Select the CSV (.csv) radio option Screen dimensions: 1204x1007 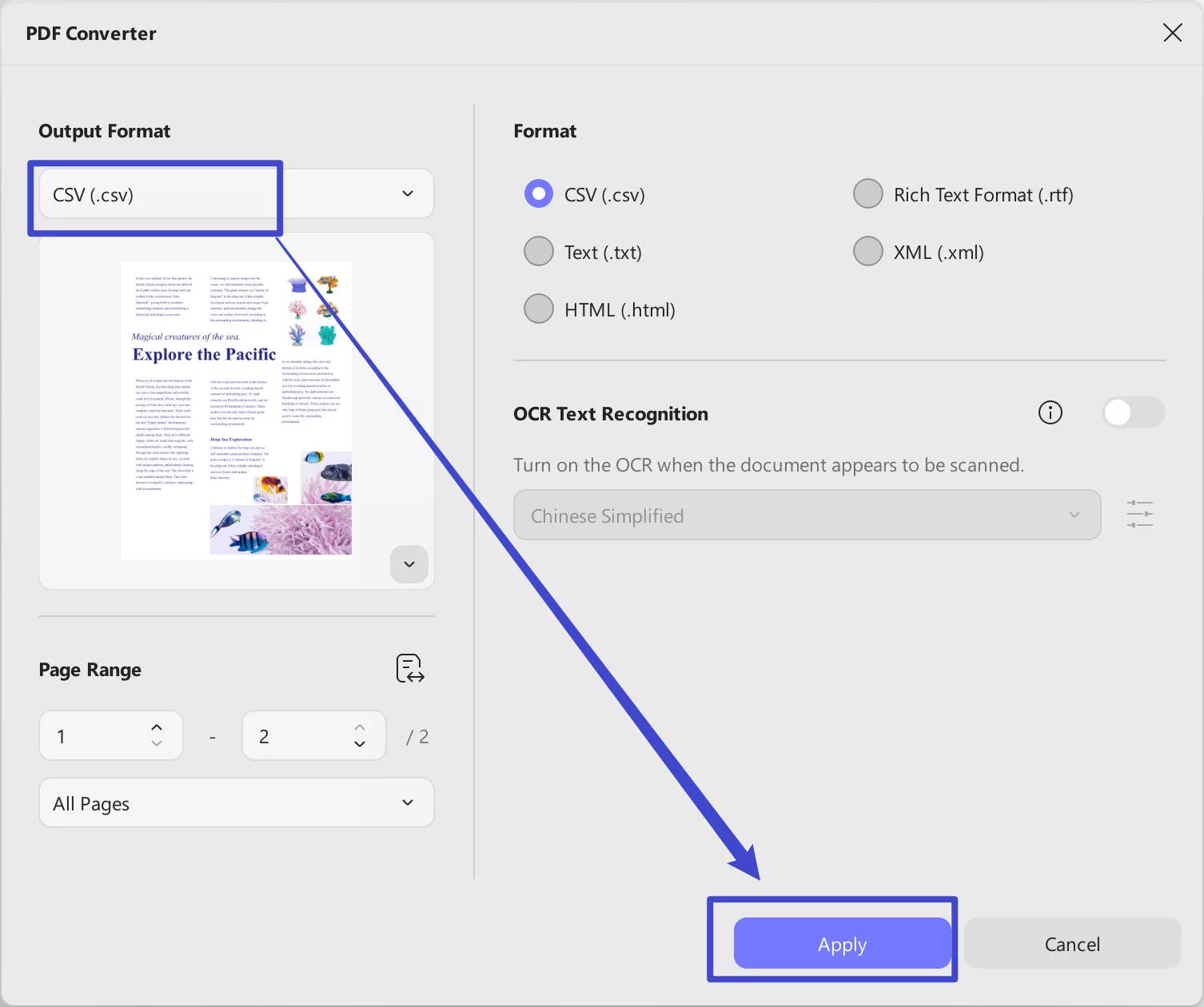coord(539,194)
